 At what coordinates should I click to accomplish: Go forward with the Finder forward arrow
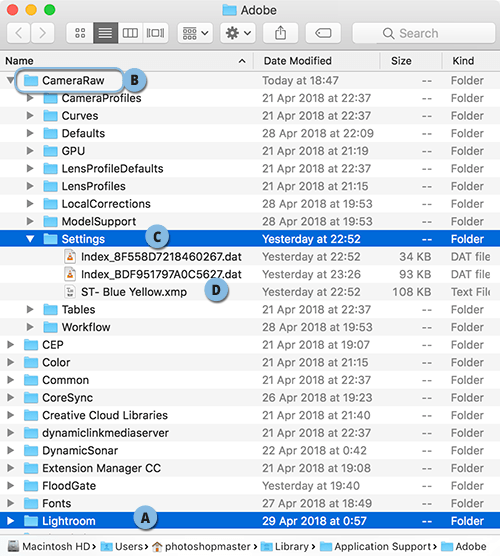click(42, 33)
